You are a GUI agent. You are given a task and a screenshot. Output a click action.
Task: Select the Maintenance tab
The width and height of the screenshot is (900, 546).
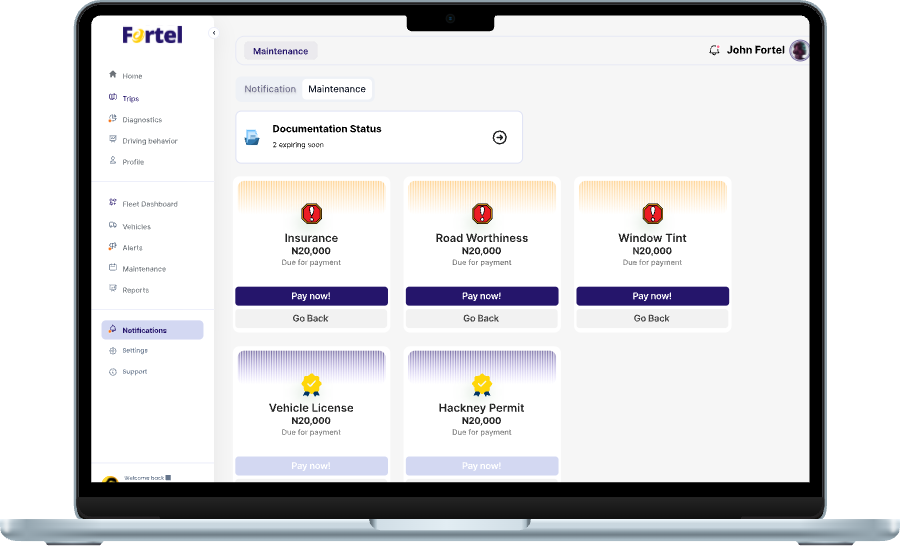337,89
